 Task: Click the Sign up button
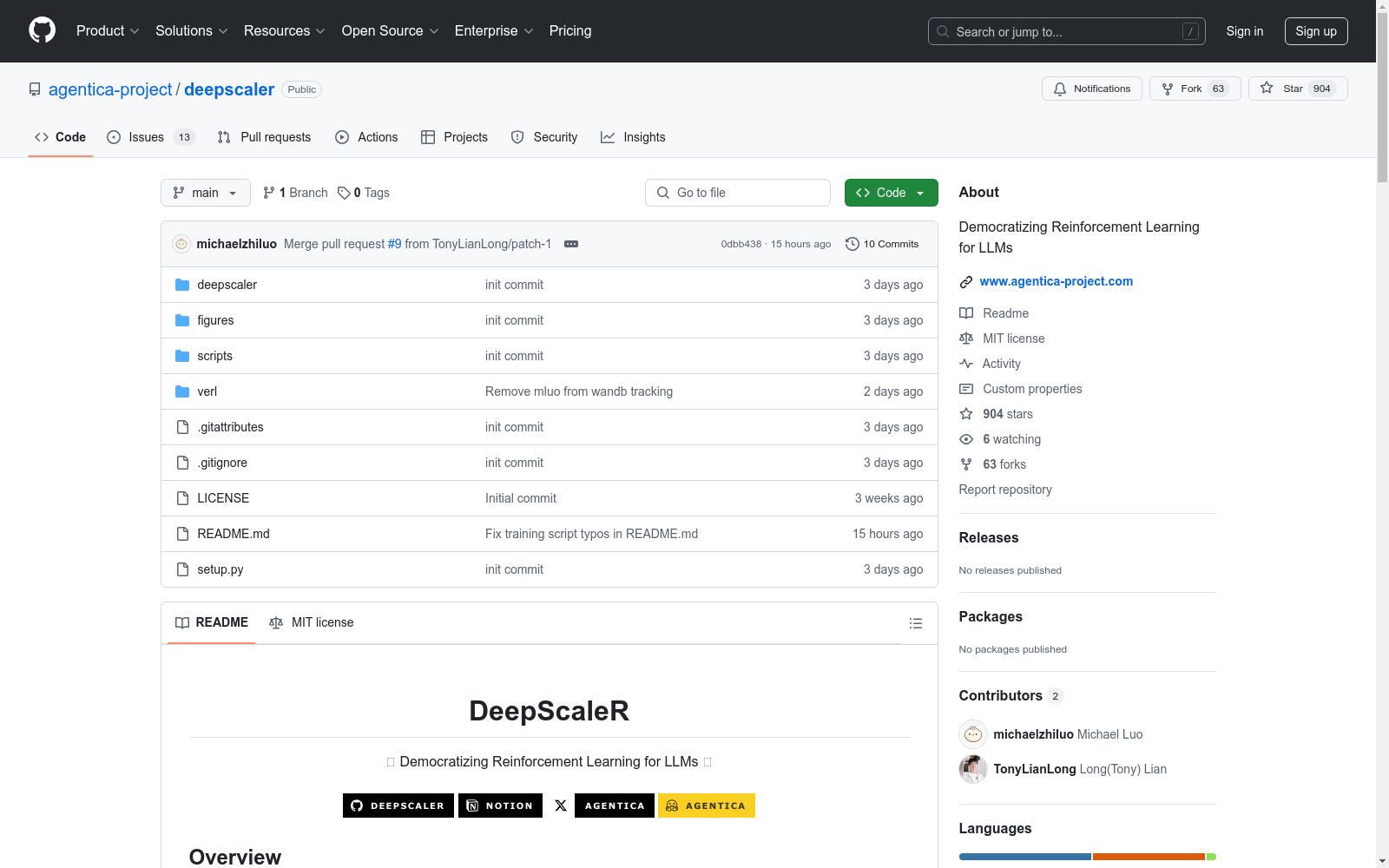coord(1316,30)
